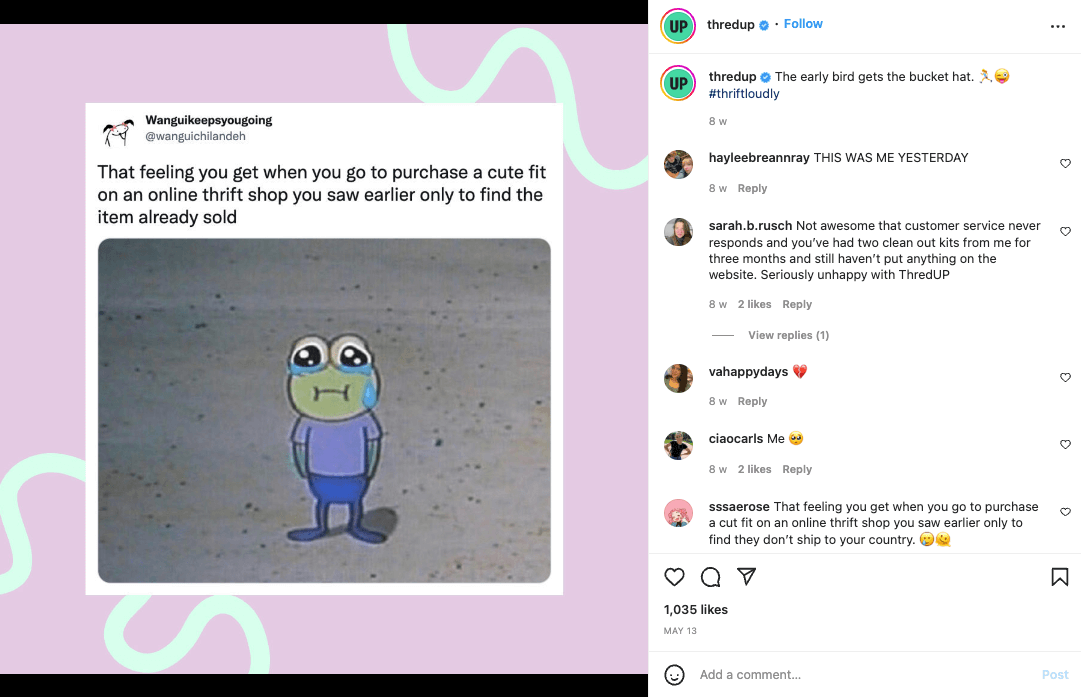Share the post via paper plane icon

[747, 576]
